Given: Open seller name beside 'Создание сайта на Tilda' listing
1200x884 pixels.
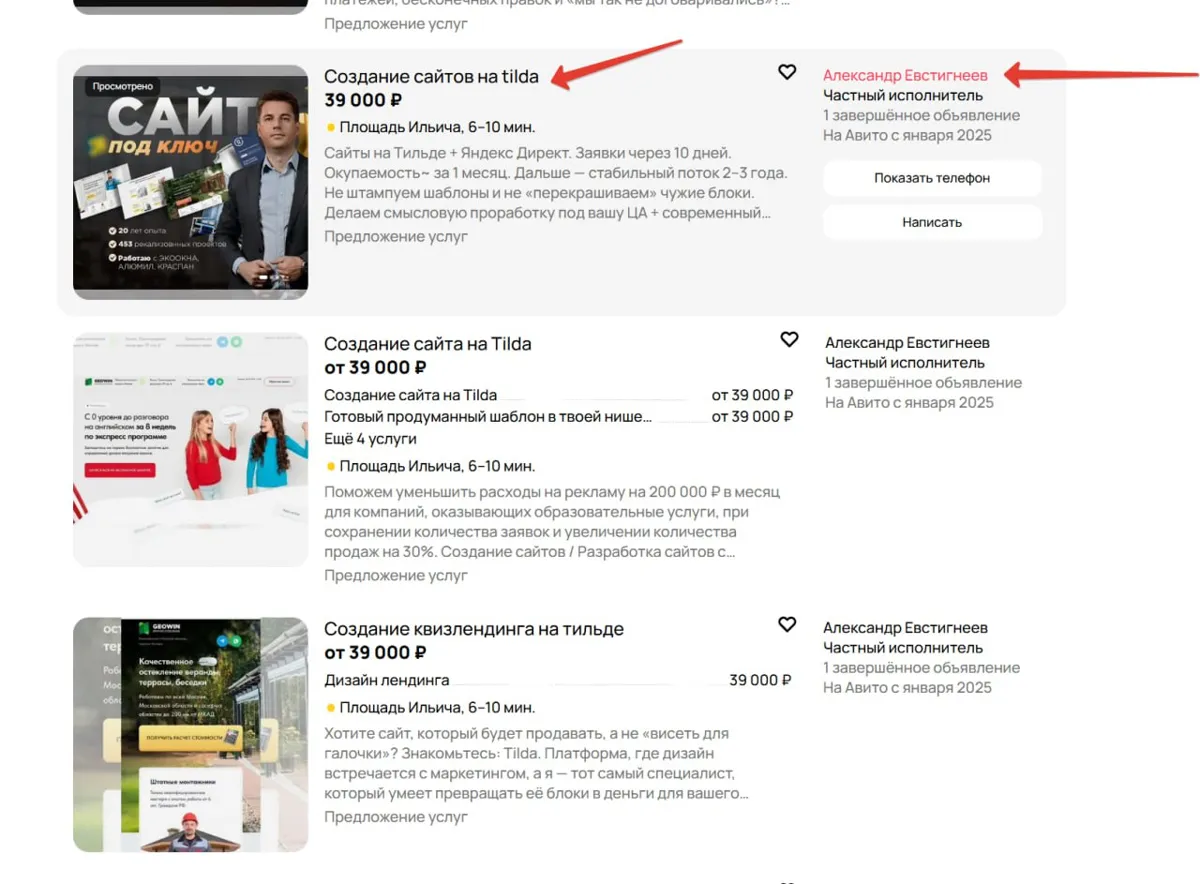Looking at the screenshot, I should (907, 343).
